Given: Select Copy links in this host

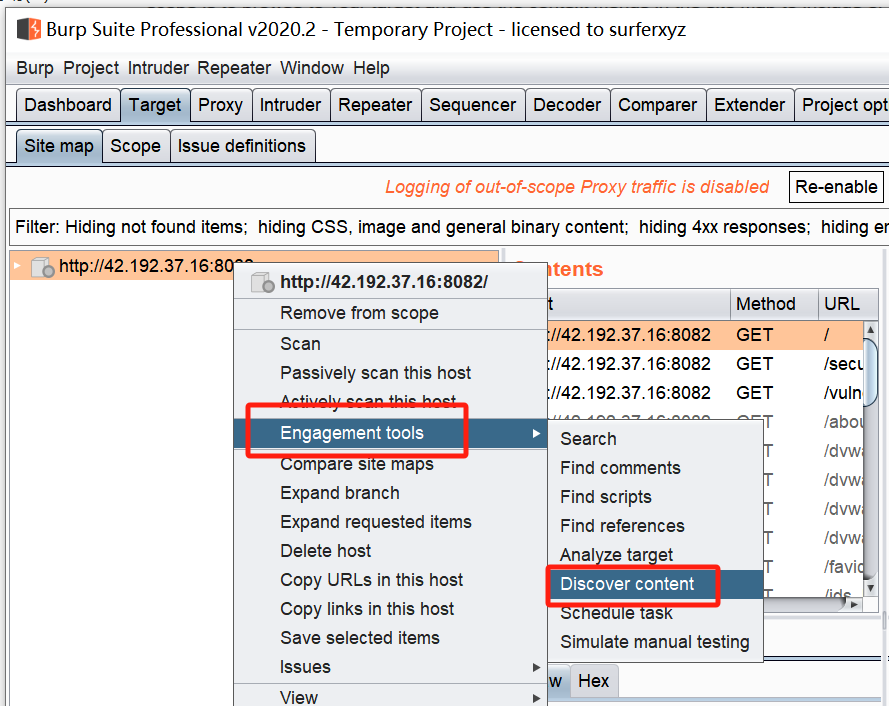Looking at the screenshot, I should pyautogui.click(x=390, y=608).
